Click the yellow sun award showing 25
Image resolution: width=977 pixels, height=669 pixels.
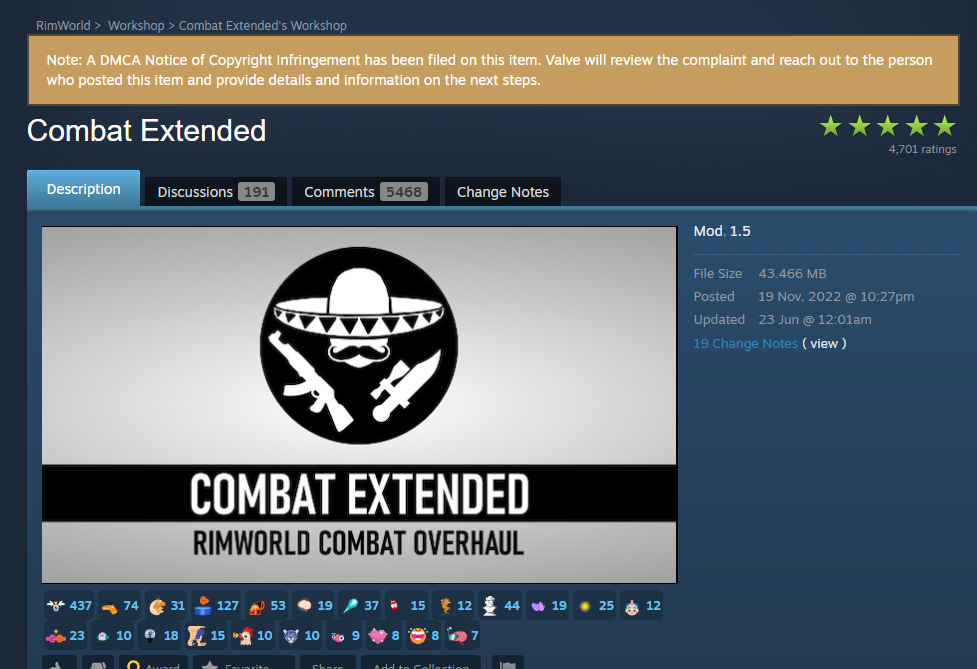594,605
